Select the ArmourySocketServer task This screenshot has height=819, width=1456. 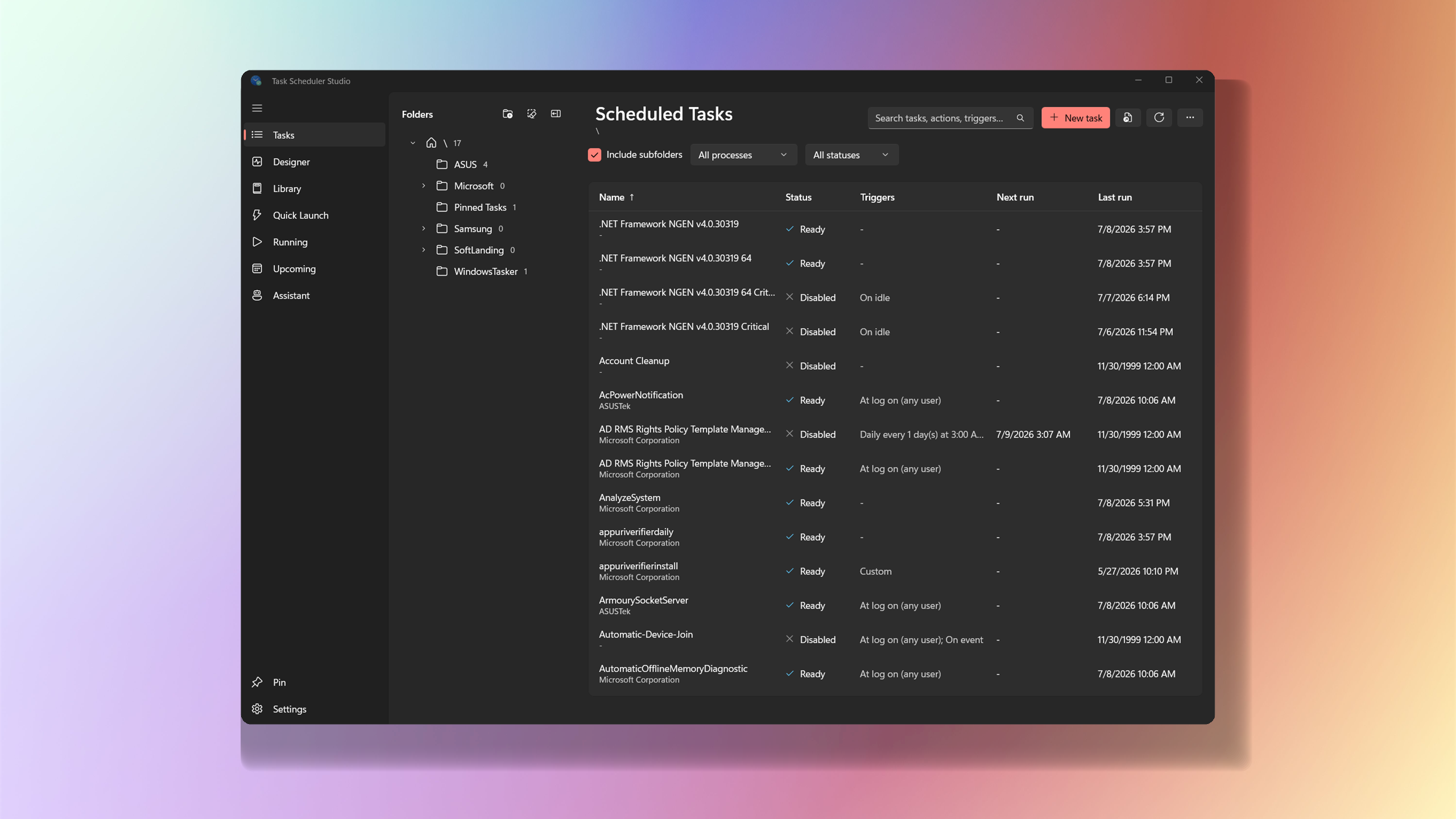click(896, 605)
